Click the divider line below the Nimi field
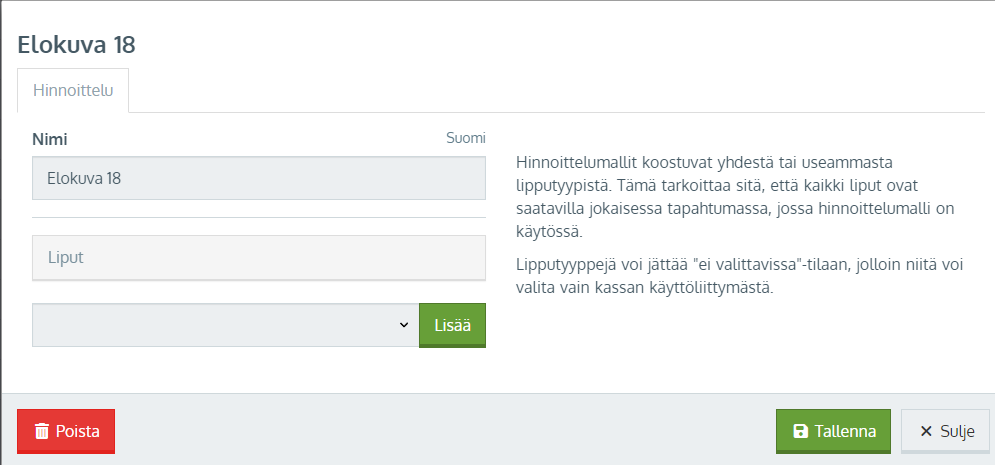Image resolution: width=995 pixels, height=465 pixels. click(x=258, y=217)
